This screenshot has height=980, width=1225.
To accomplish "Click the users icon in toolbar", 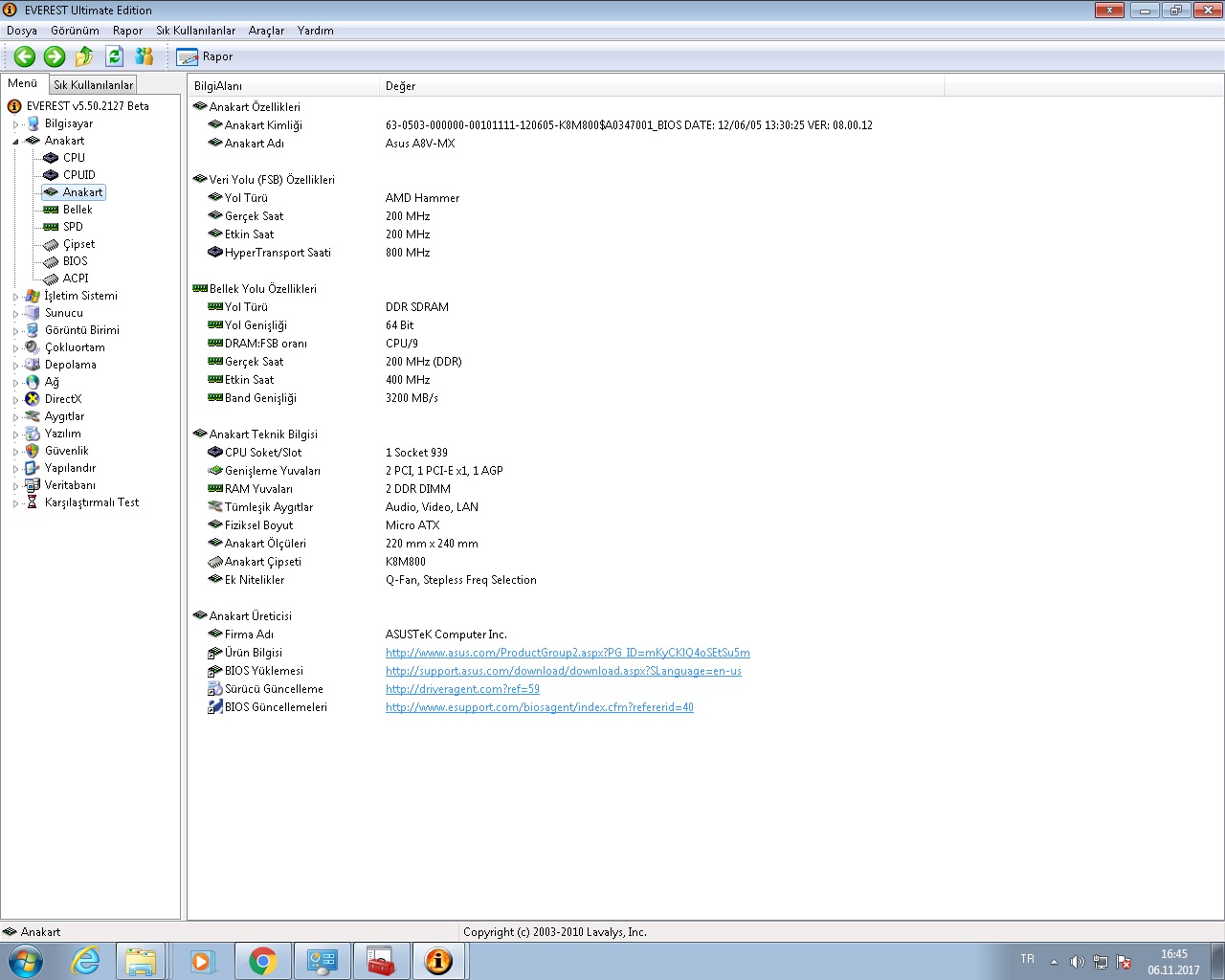I will point(145,56).
